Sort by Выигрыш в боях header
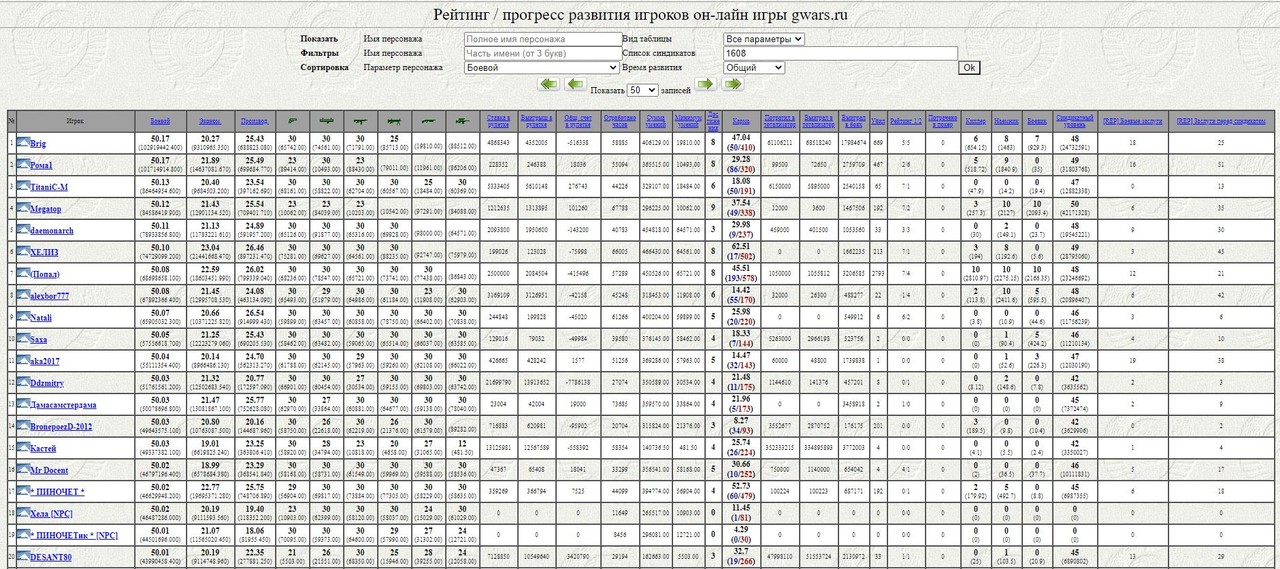Viewport: 1280px width, 569px height. pyautogui.click(x=853, y=120)
